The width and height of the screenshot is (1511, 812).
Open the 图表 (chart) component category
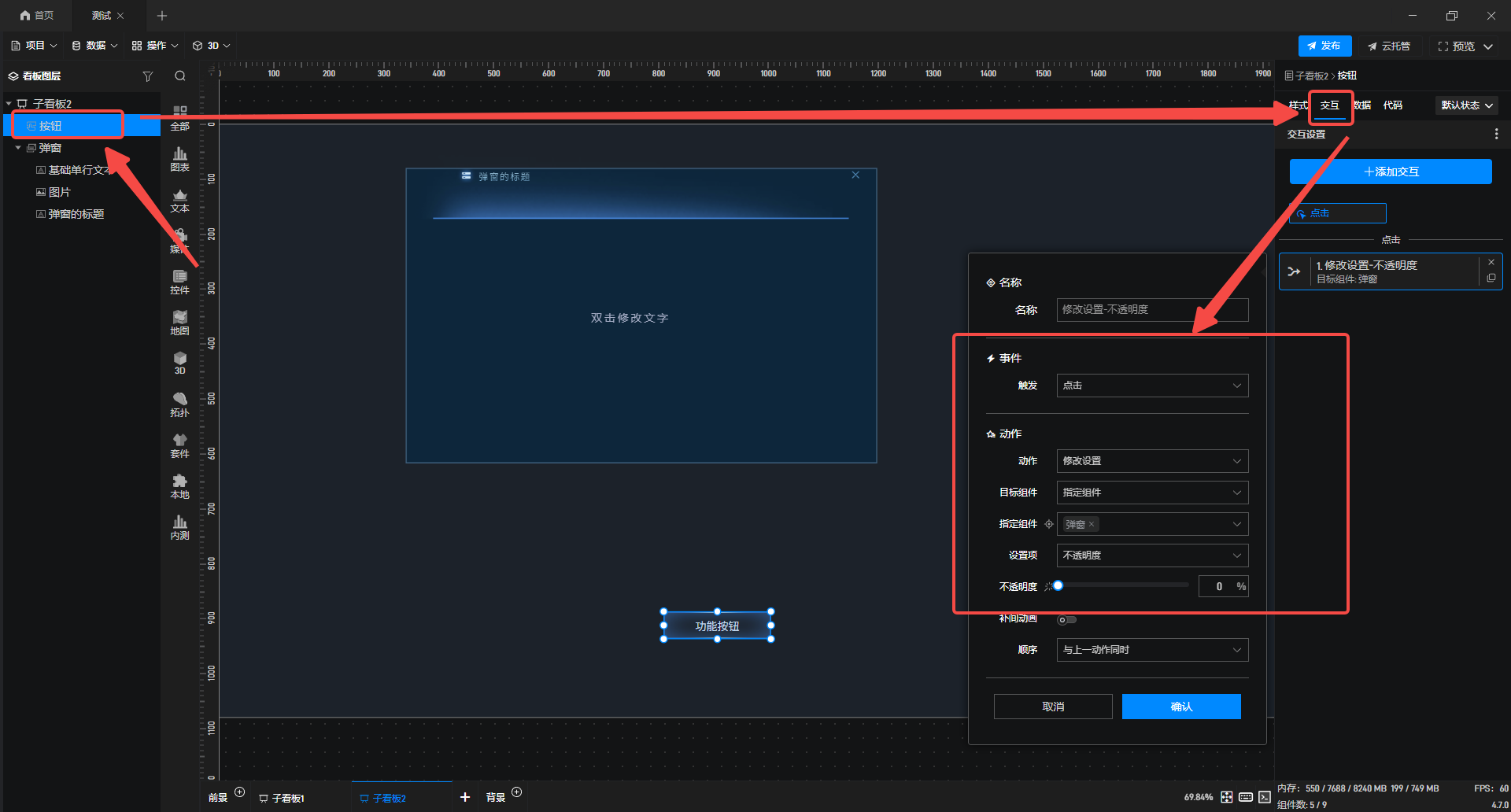179,159
